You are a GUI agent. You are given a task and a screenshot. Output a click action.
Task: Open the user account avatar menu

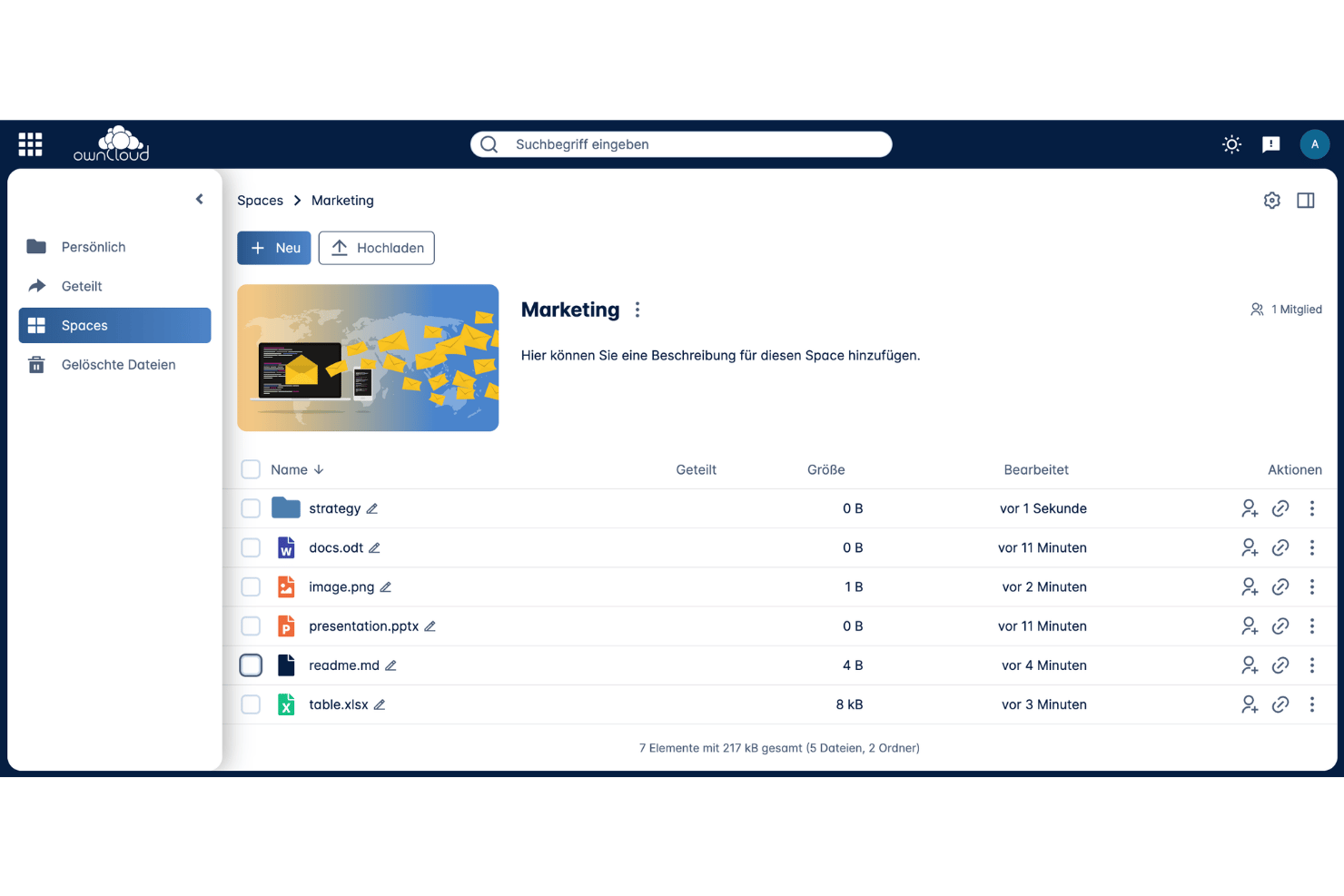coord(1314,144)
